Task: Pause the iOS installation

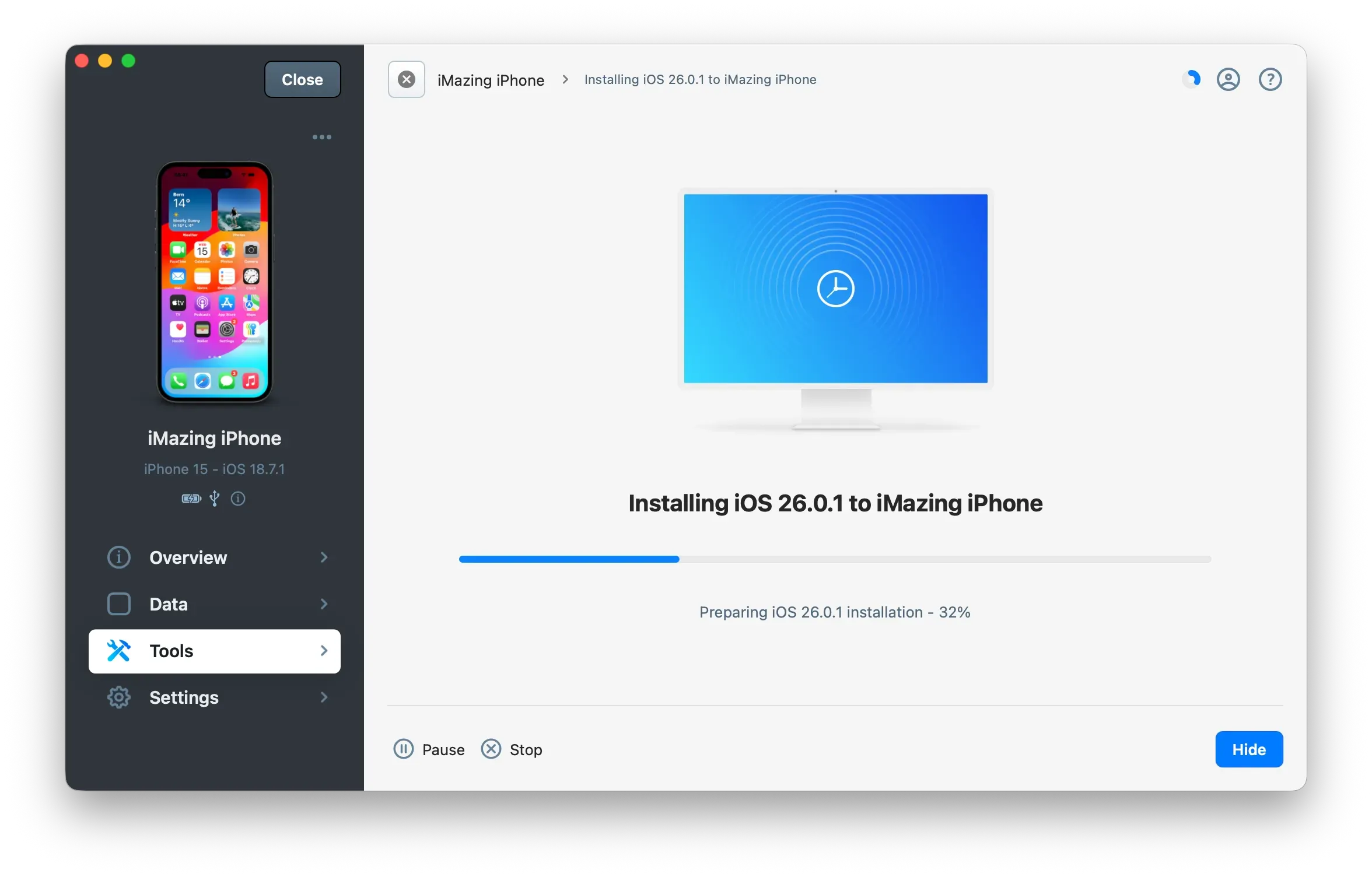Action: (x=429, y=749)
